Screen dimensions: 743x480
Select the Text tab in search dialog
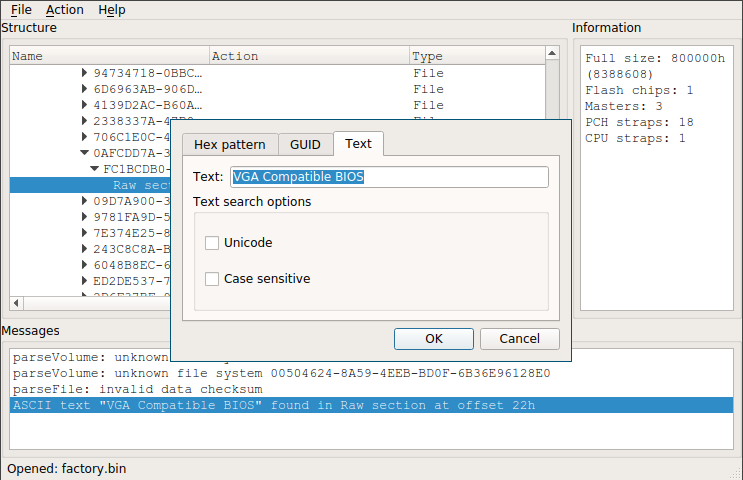coord(358,144)
